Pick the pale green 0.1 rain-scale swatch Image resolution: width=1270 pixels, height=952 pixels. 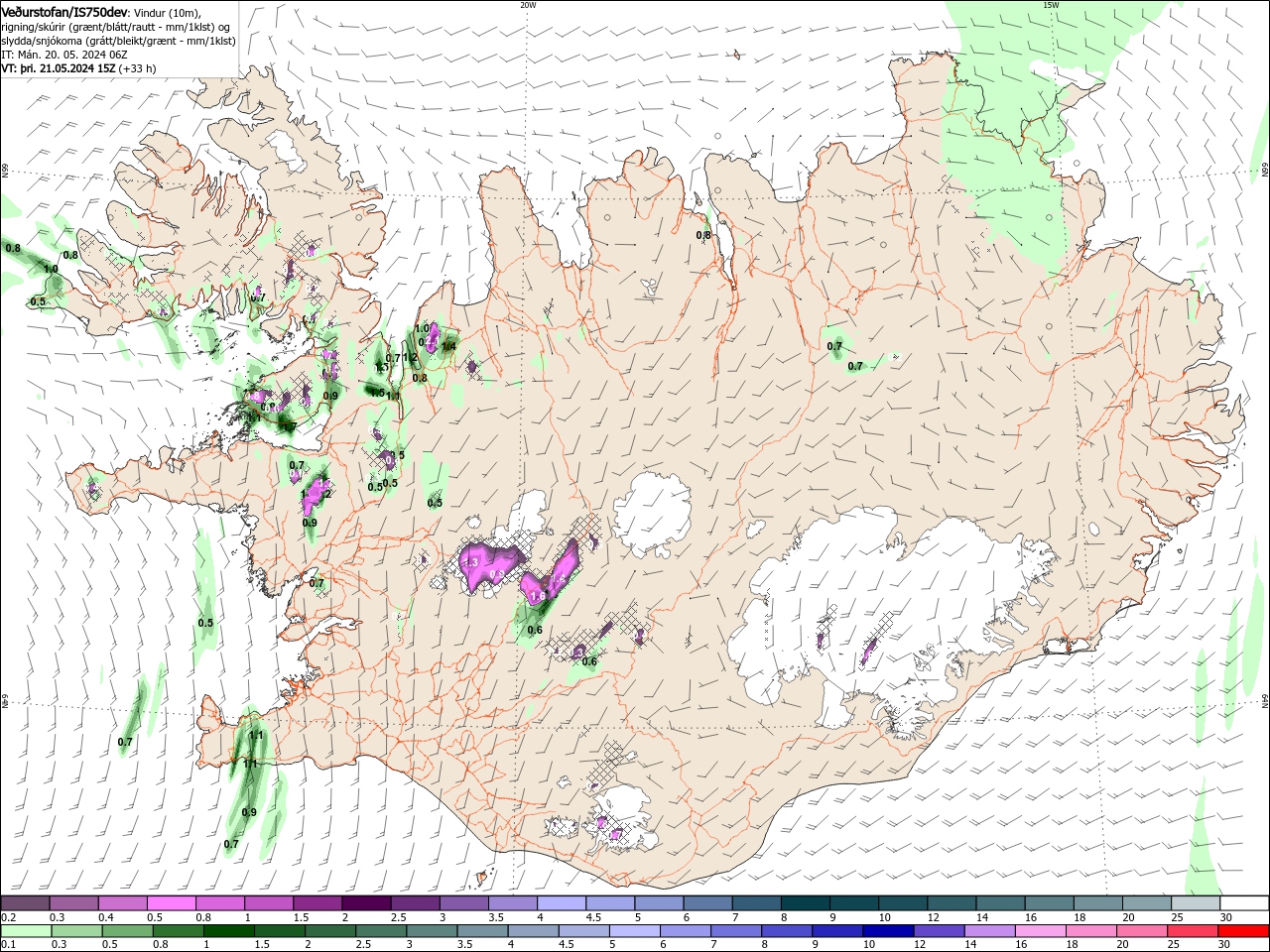click(x=26, y=931)
